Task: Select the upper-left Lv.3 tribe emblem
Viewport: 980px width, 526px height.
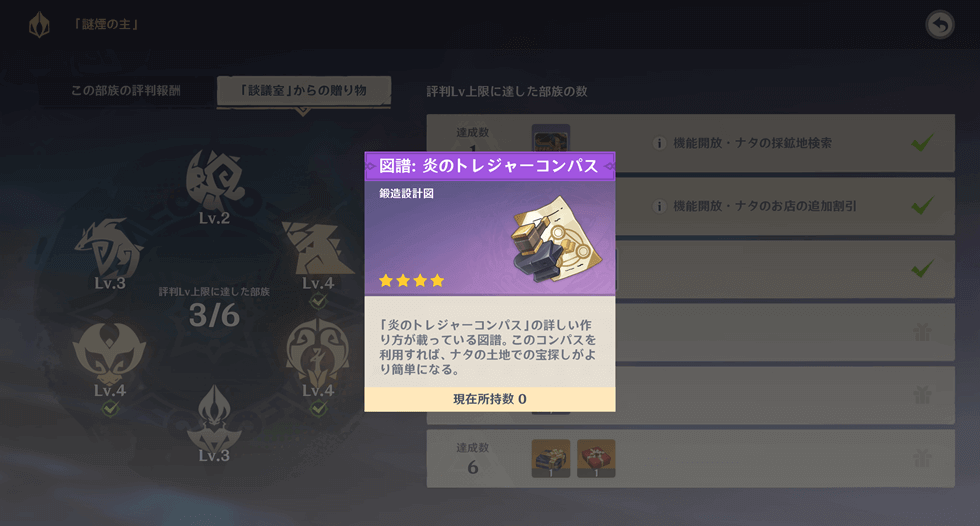Action: coord(109,248)
